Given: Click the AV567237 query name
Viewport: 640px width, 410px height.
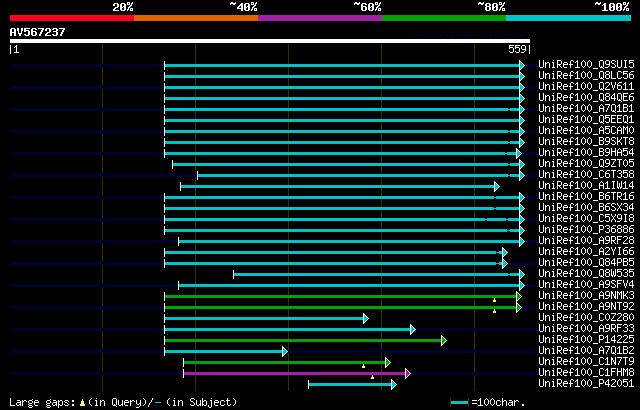Looking at the screenshot, I should (x=37, y=32).
